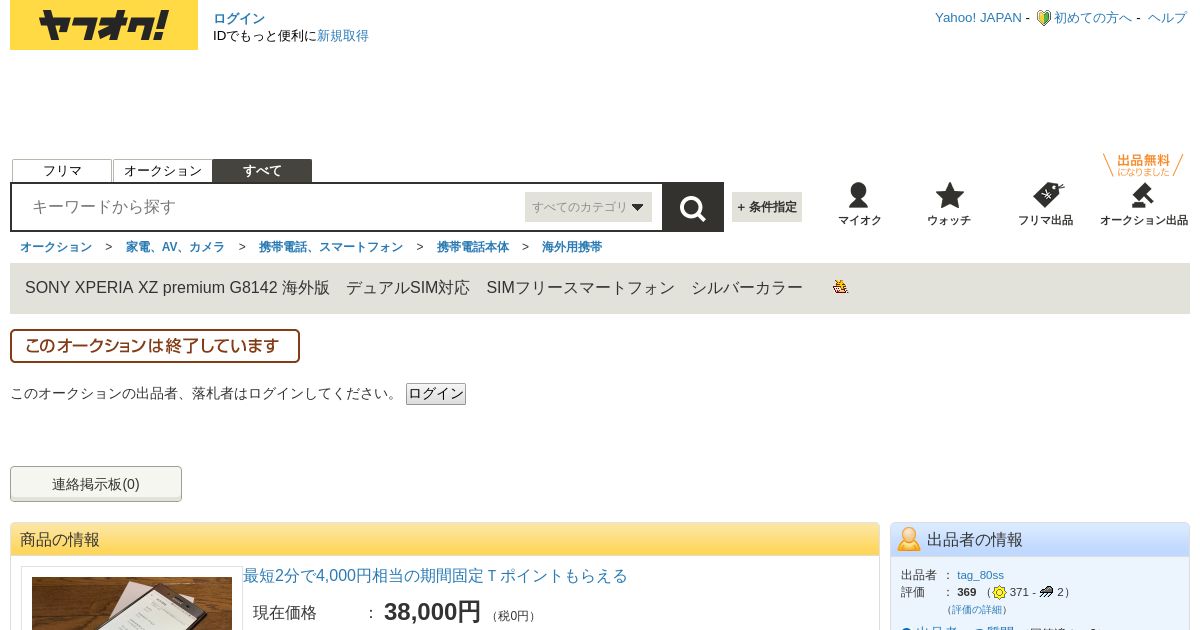
Task: Click the small icon next to the item title
Action: coord(841,287)
